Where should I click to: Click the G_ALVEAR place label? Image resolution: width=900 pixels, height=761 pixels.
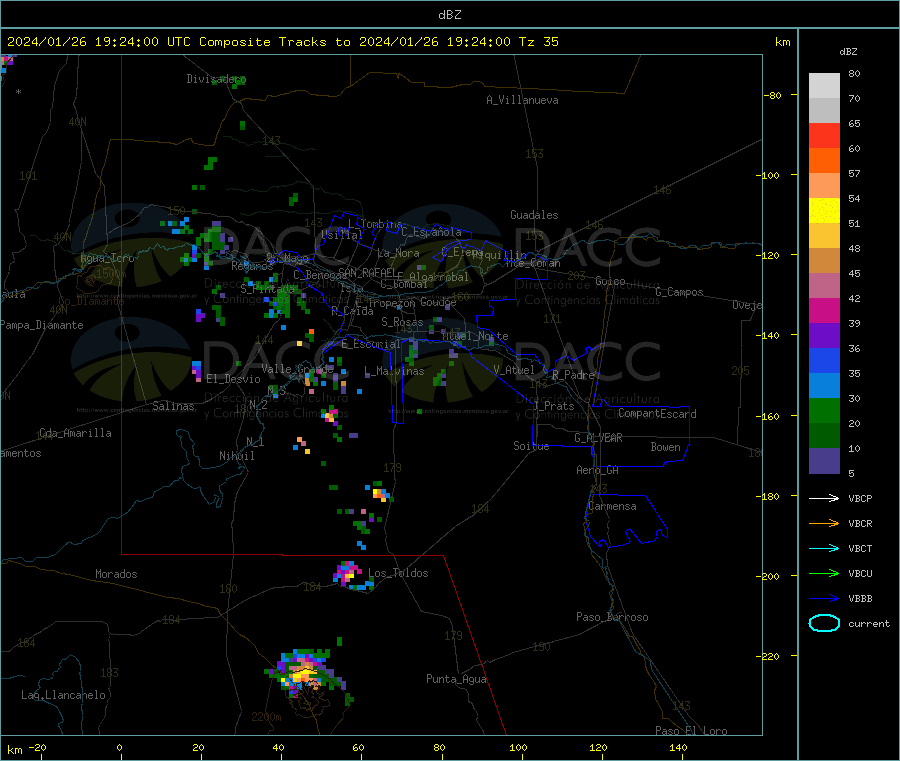[598, 438]
